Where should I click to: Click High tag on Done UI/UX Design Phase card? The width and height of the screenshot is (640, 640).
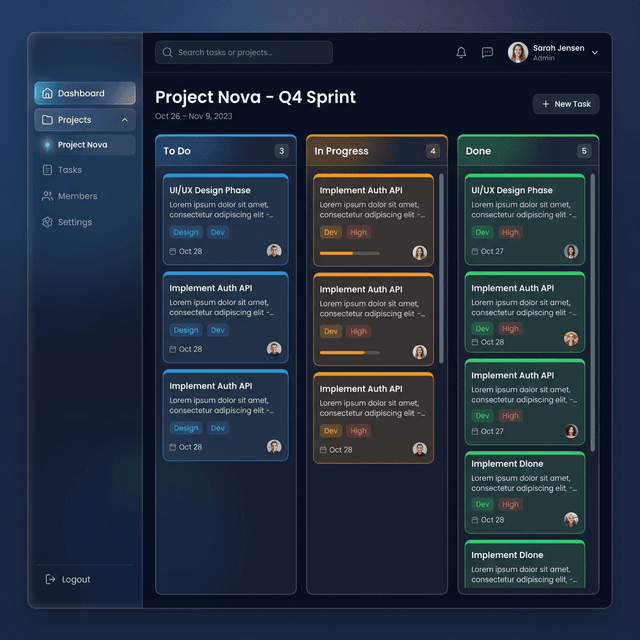pyautogui.click(x=510, y=232)
